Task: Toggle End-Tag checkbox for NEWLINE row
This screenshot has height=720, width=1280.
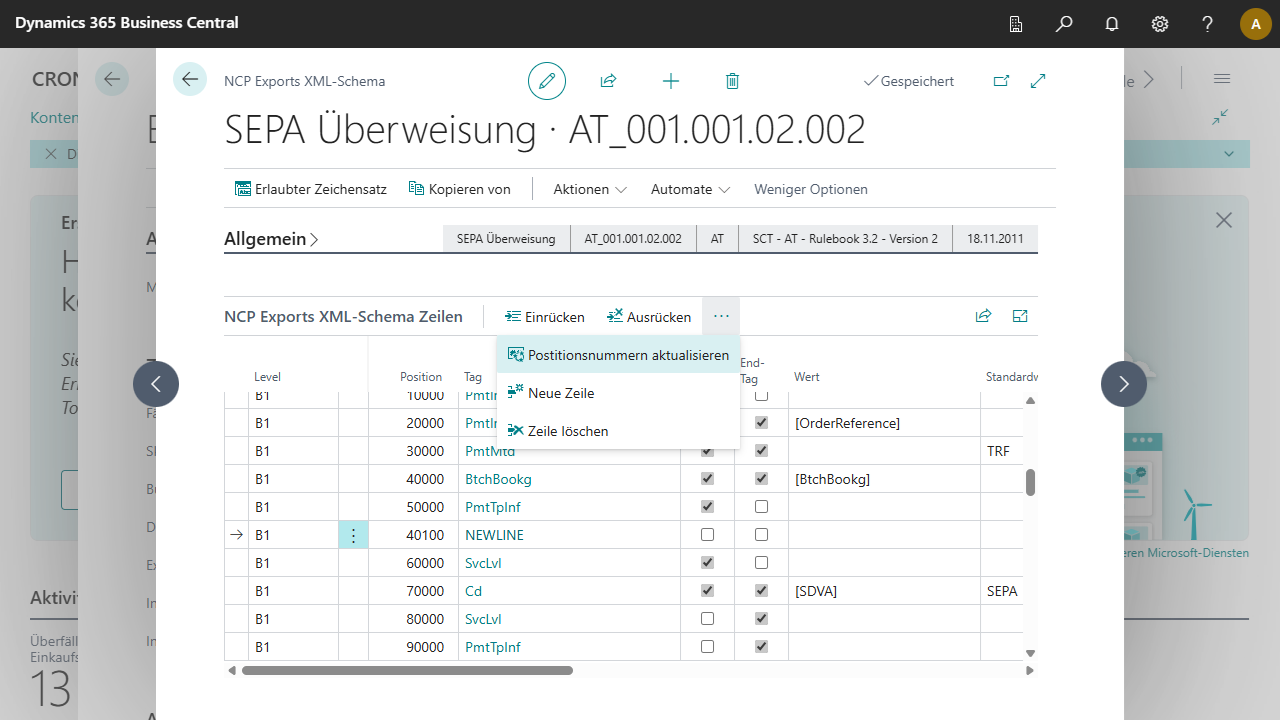Action: pyautogui.click(x=761, y=535)
